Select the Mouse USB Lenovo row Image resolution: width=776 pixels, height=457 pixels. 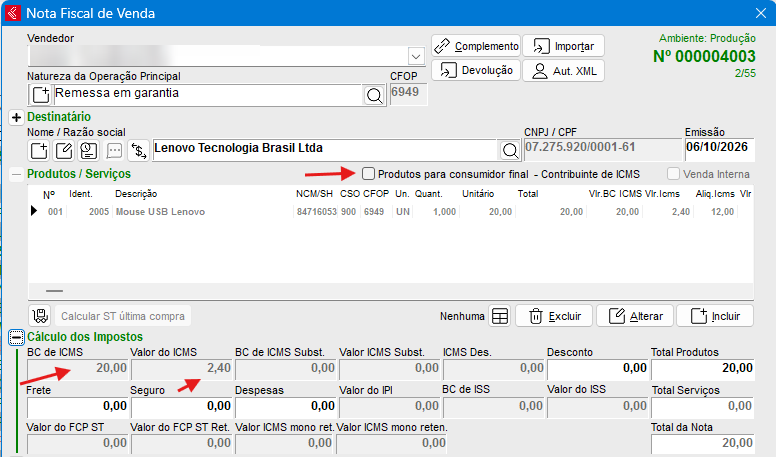click(x=390, y=211)
